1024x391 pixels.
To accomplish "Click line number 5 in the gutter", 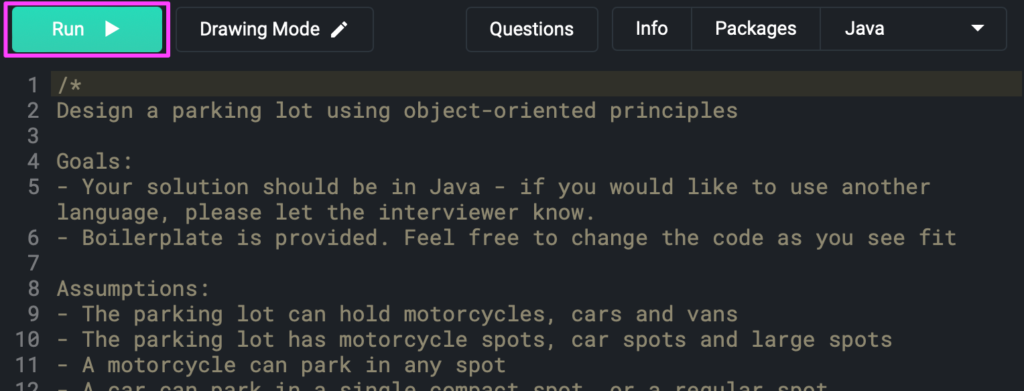I will pyautogui.click(x=32, y=187).
